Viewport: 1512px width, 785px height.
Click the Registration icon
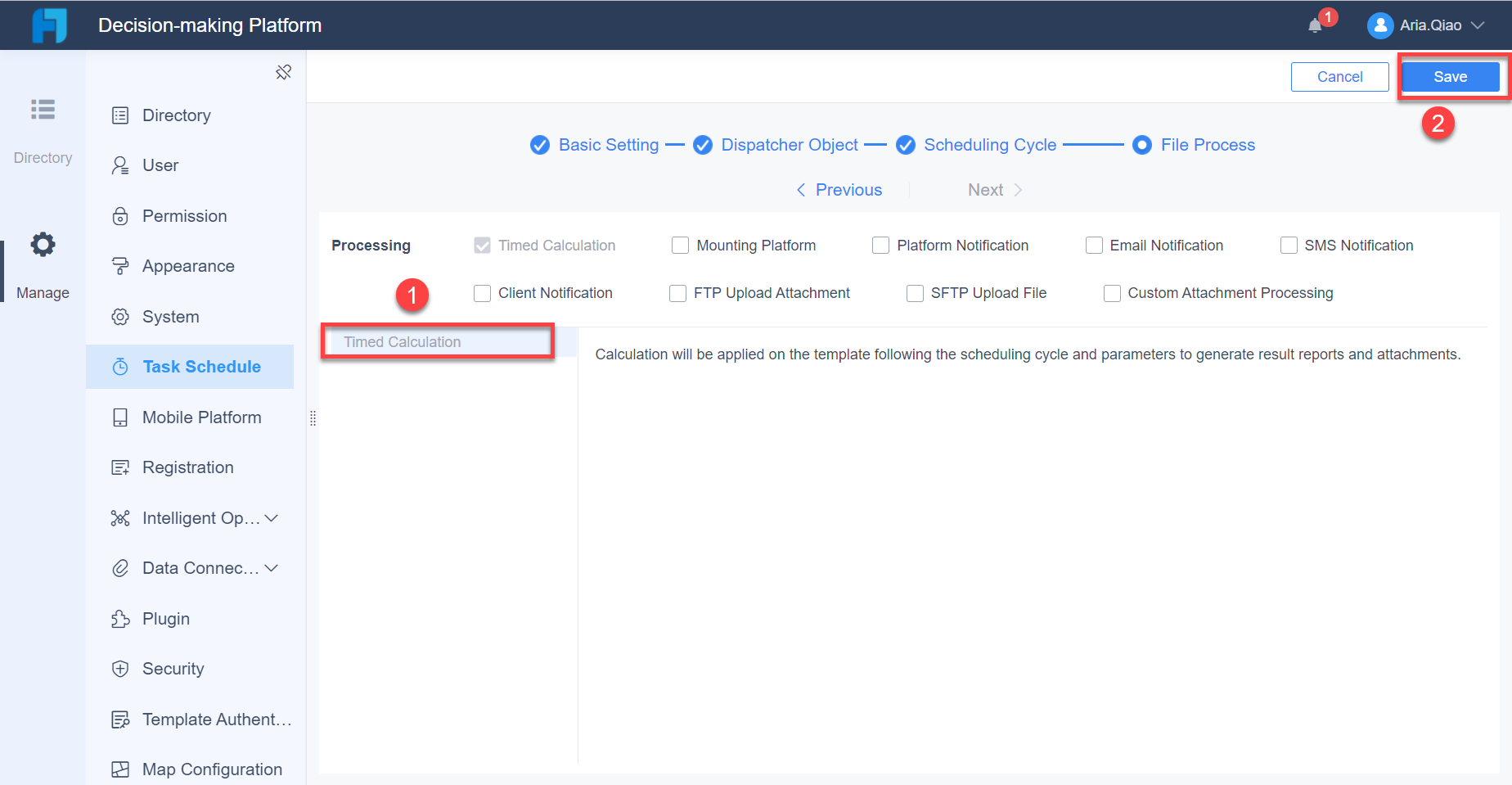(120, 467)
